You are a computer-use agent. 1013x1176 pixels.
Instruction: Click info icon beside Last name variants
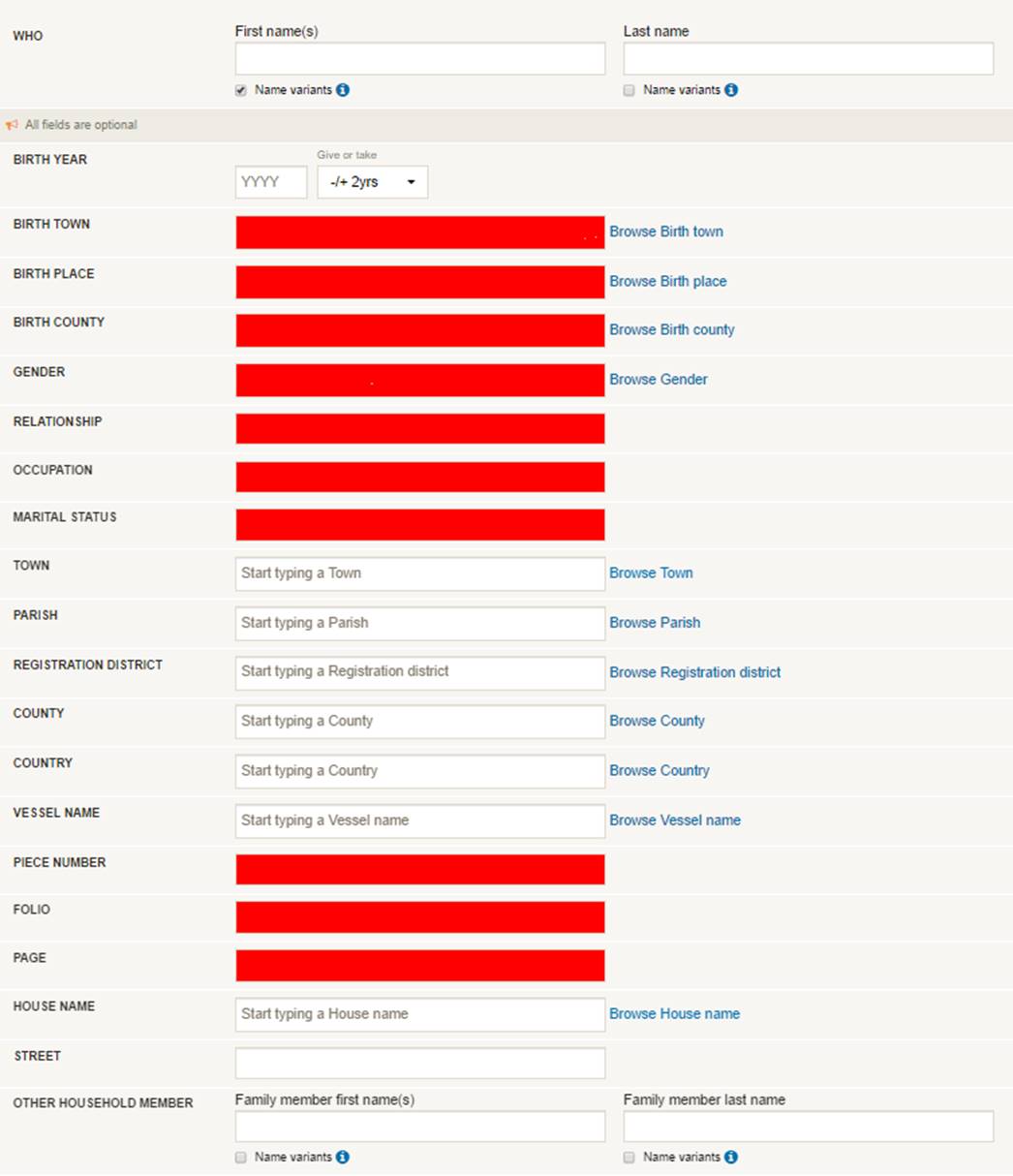[731, 90]
